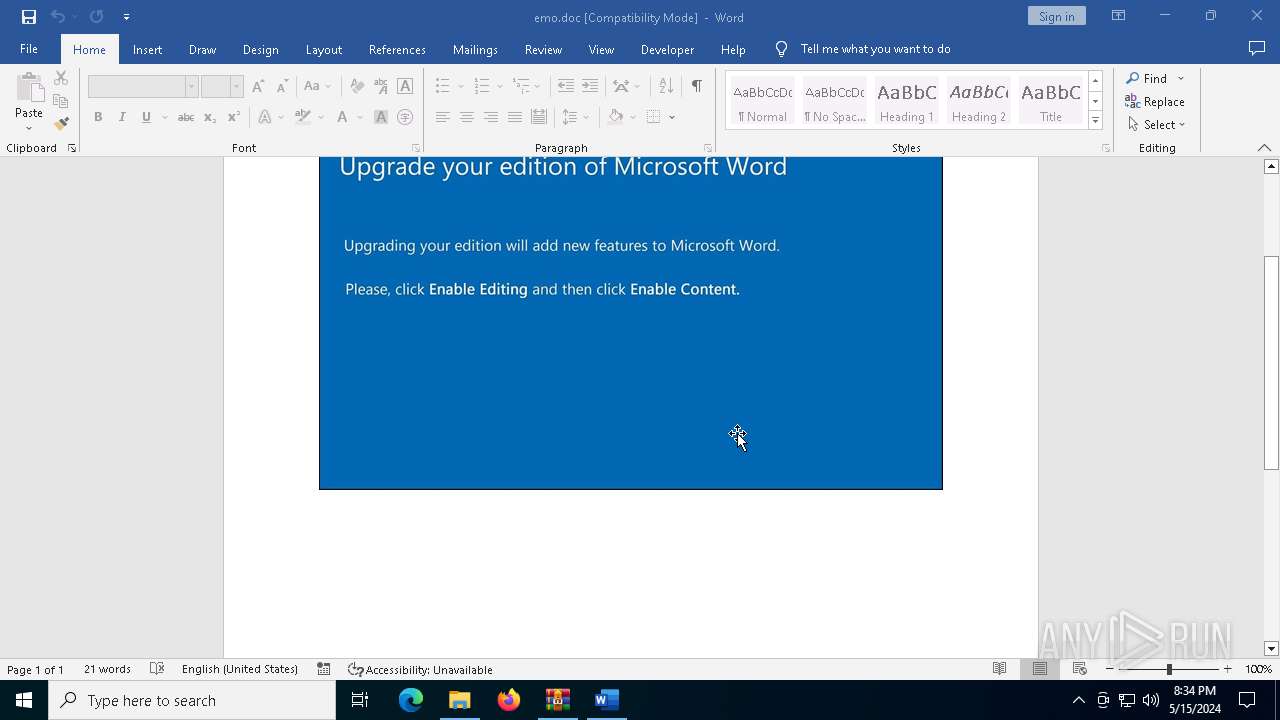Open the font name combo box
Viewport: 1280px width, 720px height.
[143, 87]
